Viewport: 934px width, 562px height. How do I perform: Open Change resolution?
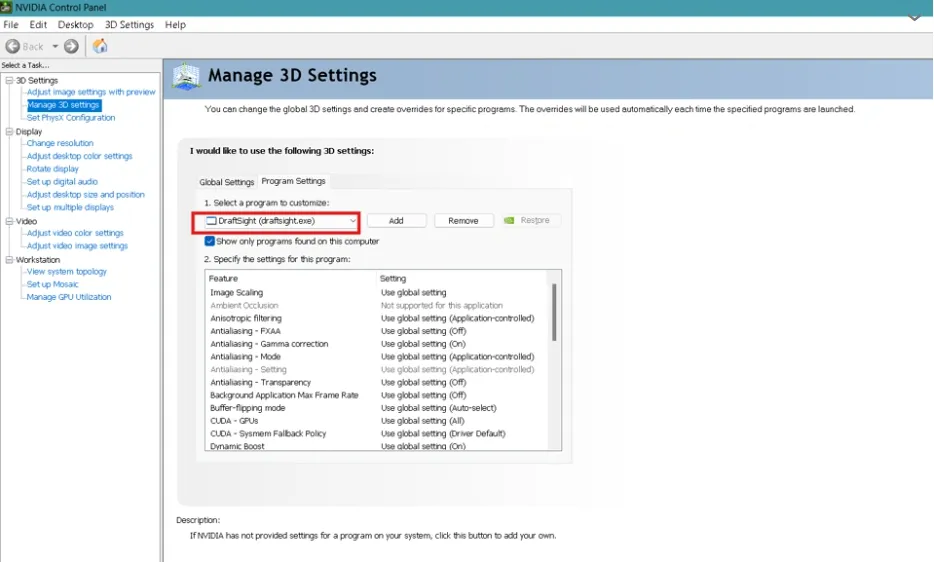(x=60, y=143)
